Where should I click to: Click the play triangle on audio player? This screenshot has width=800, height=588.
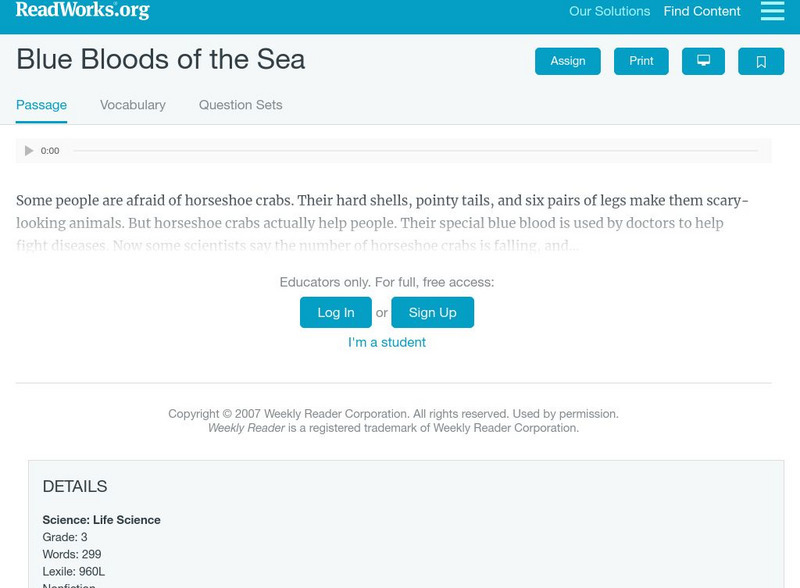click(x=29, y=151)
